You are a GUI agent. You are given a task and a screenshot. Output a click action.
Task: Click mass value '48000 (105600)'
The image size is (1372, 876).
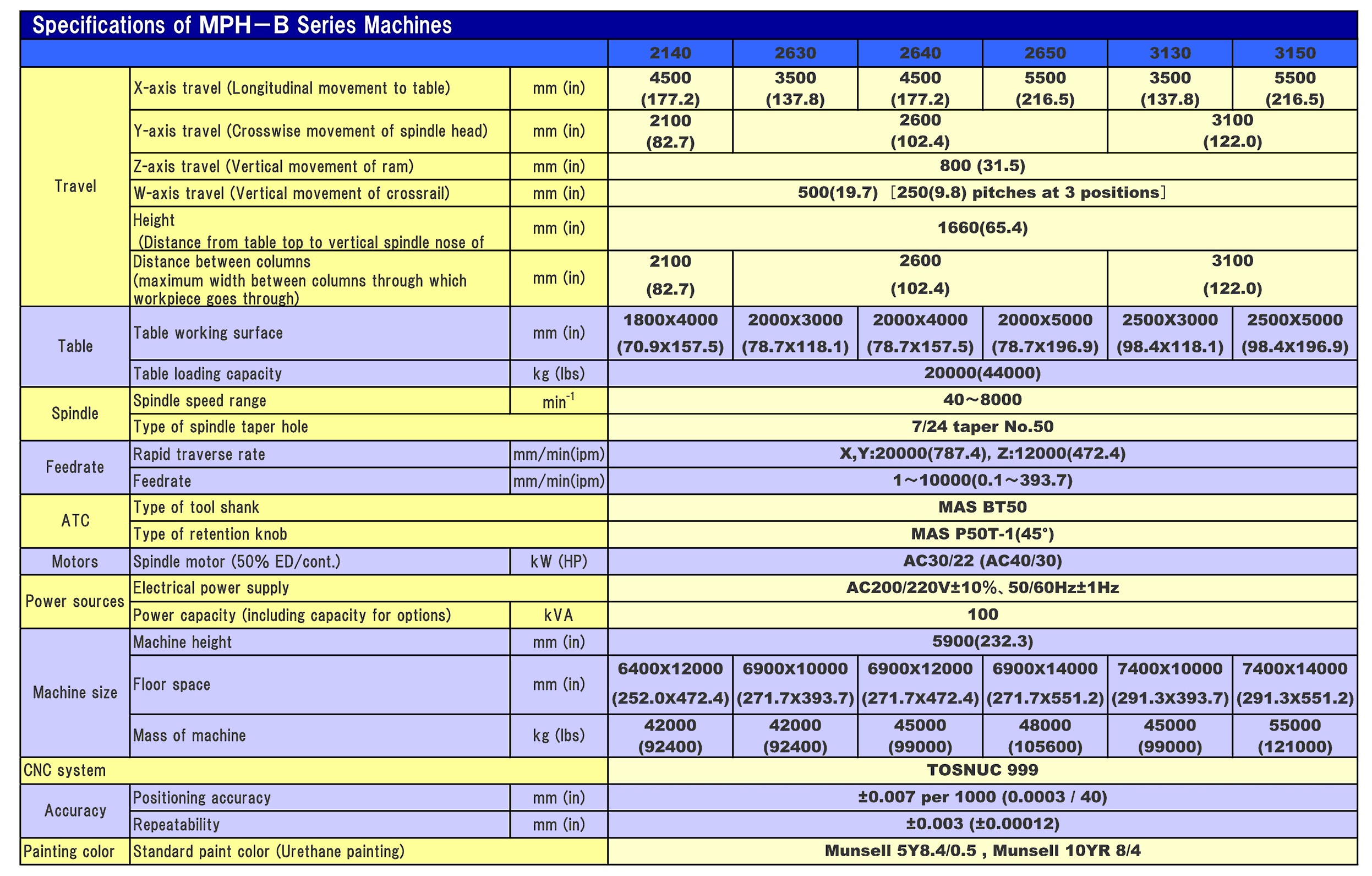(1045, 736)
